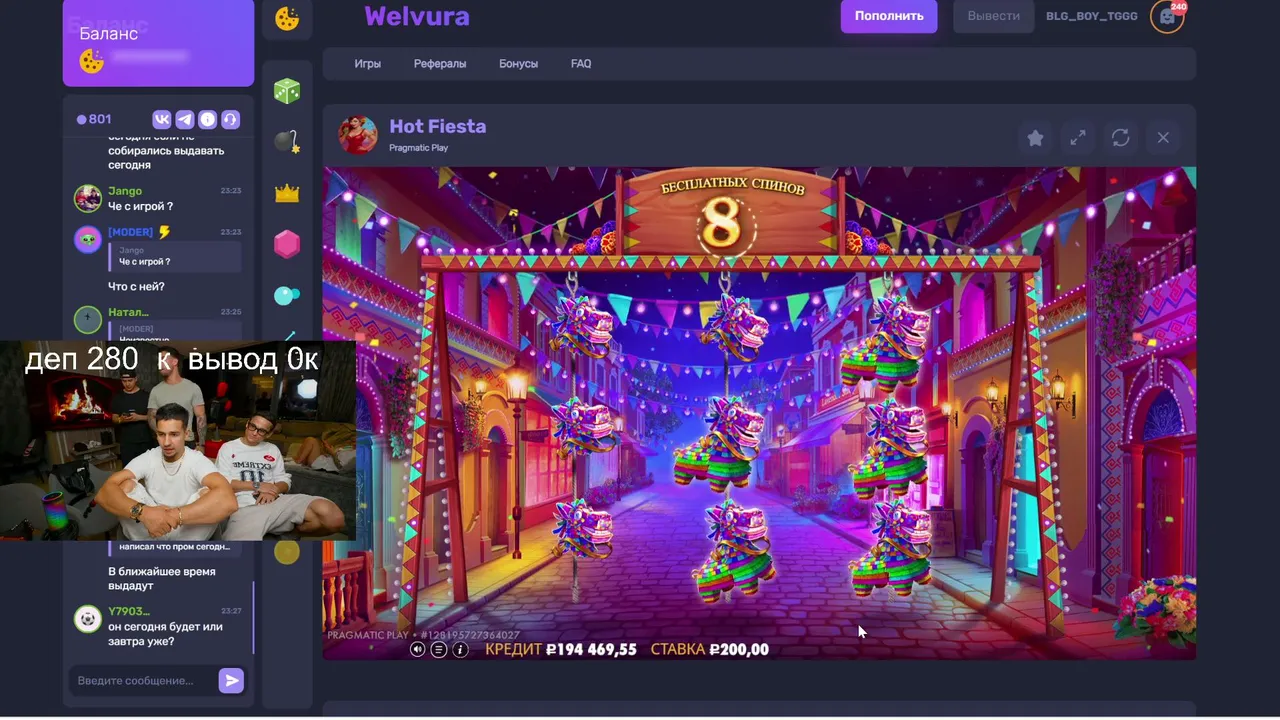Close the Hot Fiesta game panel
This screenshot has width=1280, height=720.
click(x=1163, y=138)
